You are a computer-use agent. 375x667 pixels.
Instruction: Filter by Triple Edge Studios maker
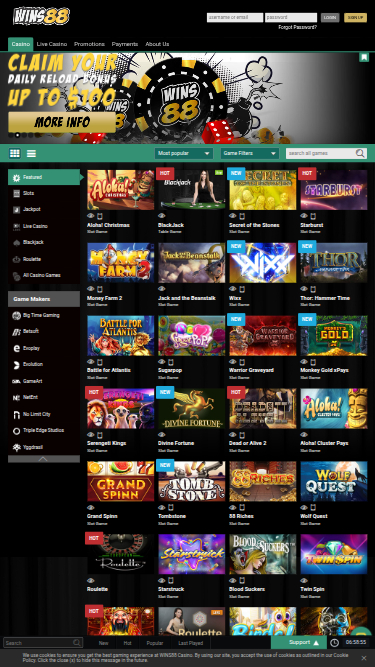(44, 430)
